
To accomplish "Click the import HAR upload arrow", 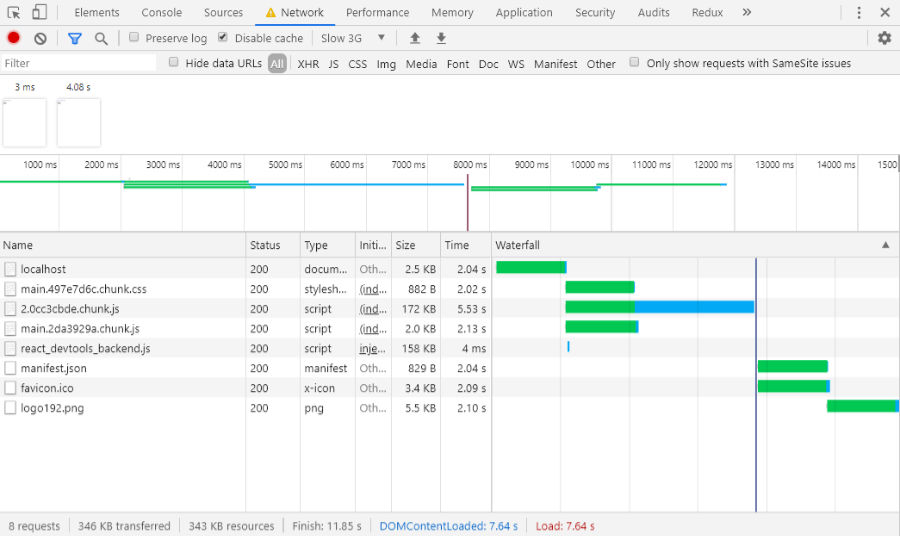I will pos(415,38).
